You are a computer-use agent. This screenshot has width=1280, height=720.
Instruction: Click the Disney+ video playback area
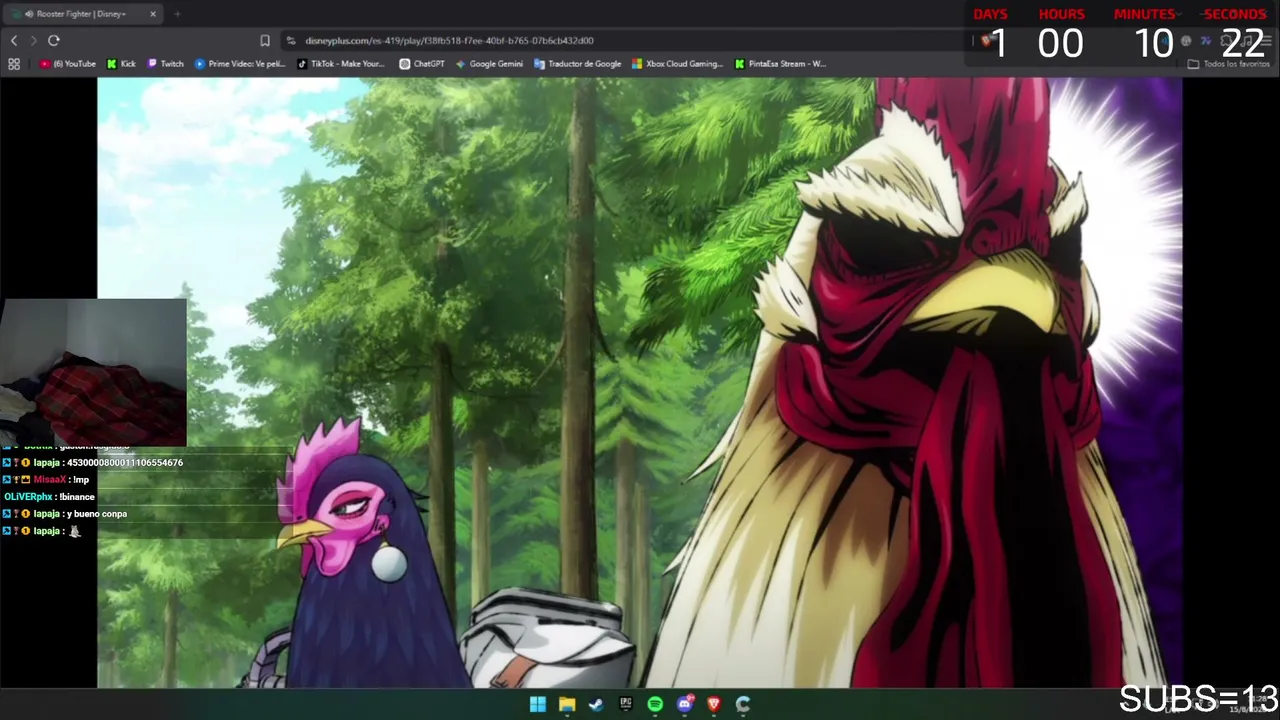640,383
